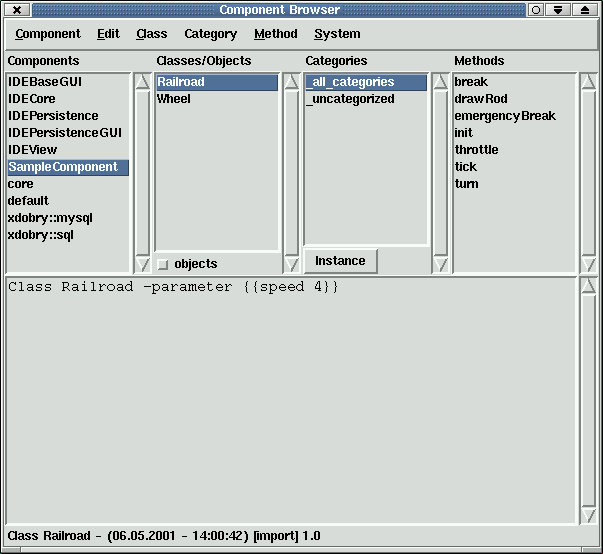Click scroll up arrow of Components list
Screen dimensions: 603x554
[142, 82]
